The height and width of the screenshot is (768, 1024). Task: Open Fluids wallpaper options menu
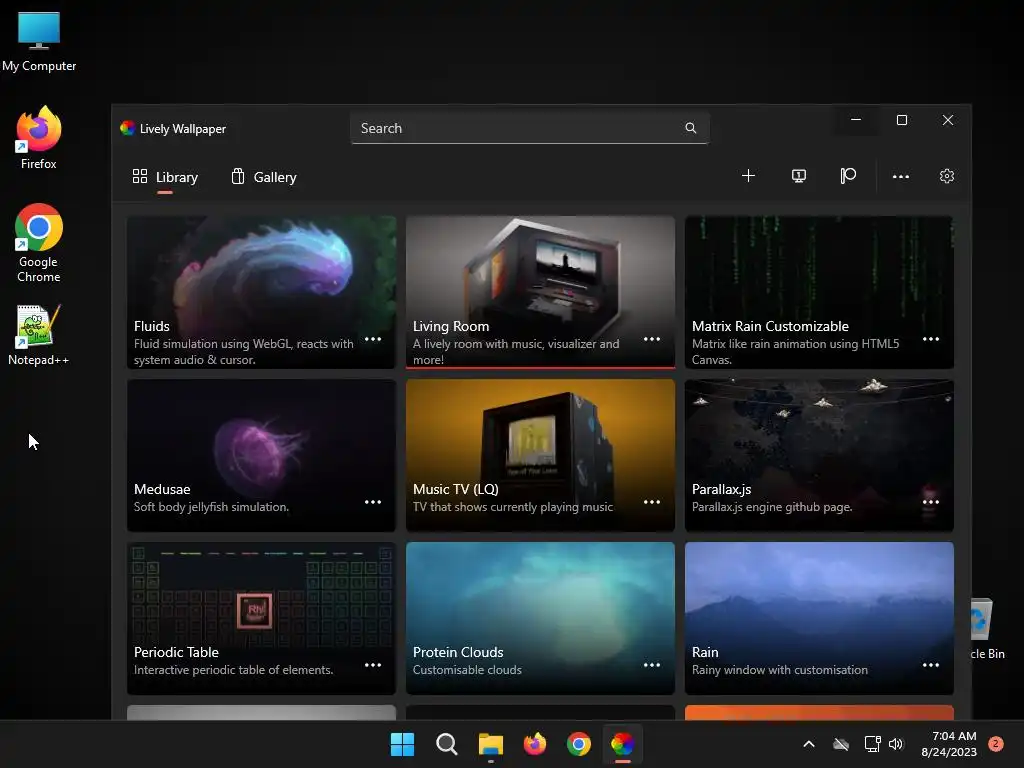click(x=373, y=339)
